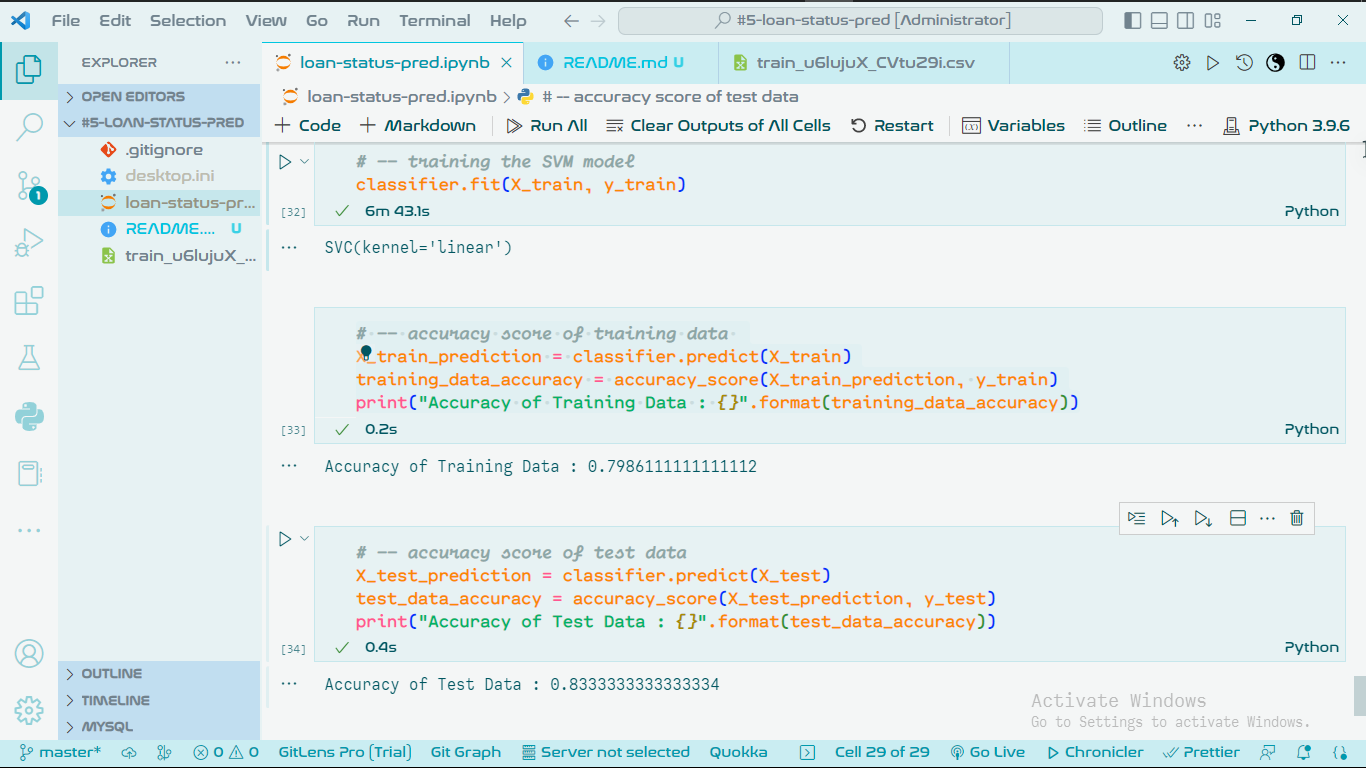Open the Python sidebar view
1366x768 pixels.
(x=29, y=415)
